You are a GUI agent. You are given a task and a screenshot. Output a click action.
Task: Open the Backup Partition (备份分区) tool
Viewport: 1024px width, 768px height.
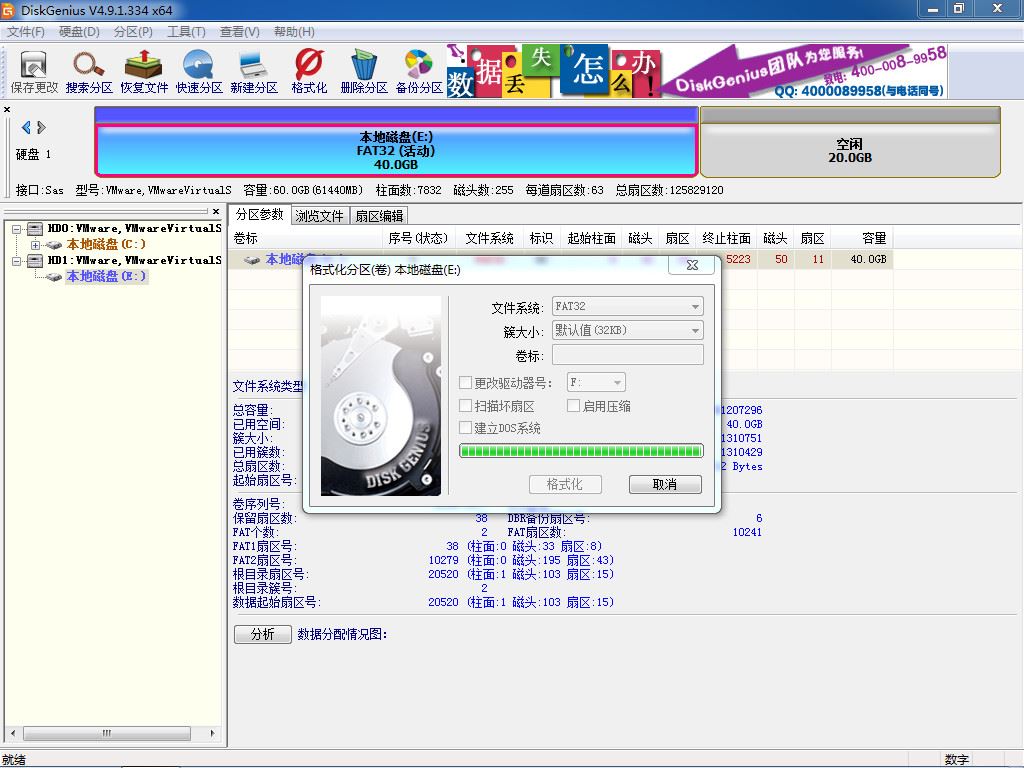click(419, 72)
